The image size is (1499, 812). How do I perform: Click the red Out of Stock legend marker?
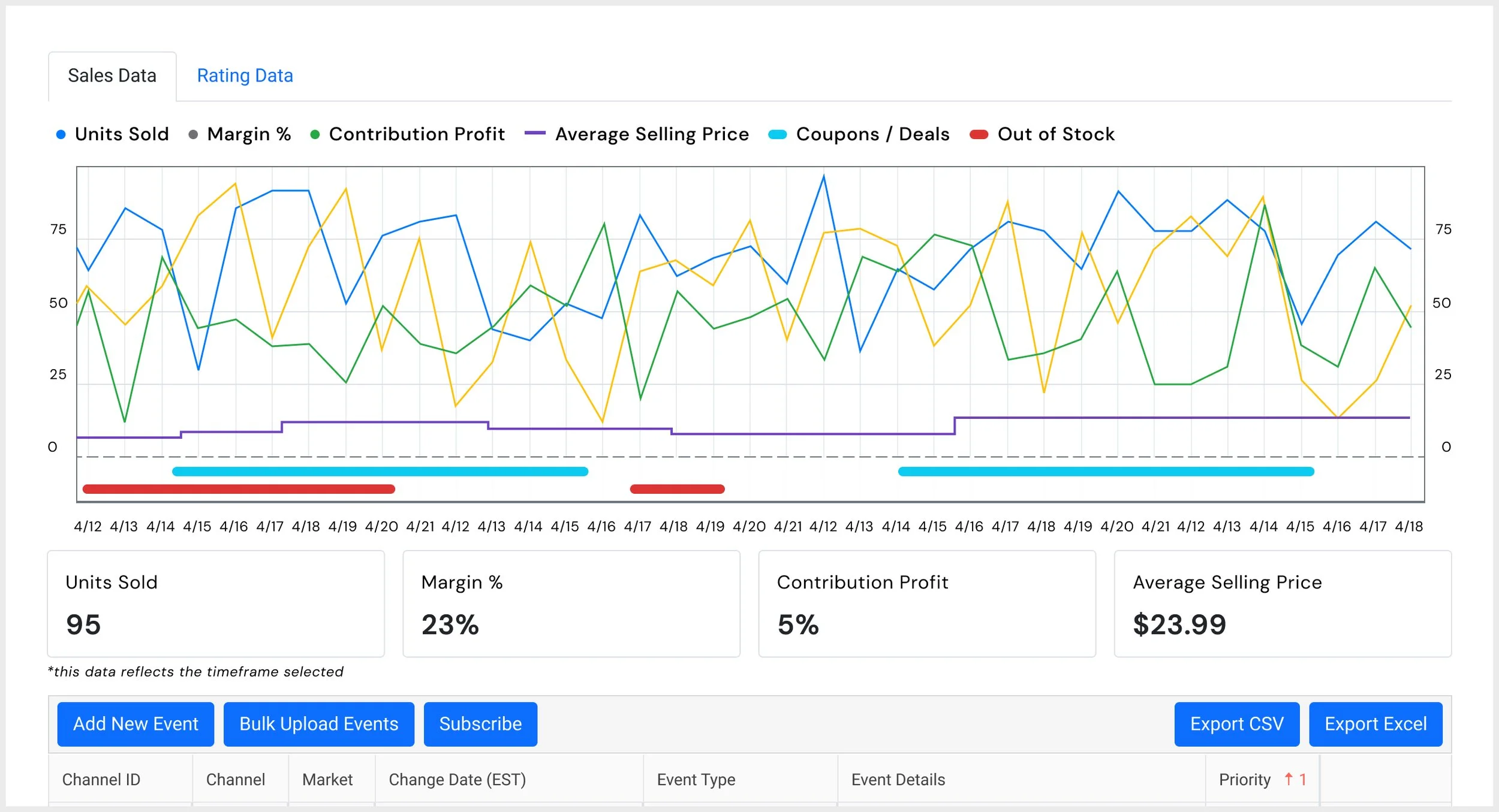click(x=979, y=135)
